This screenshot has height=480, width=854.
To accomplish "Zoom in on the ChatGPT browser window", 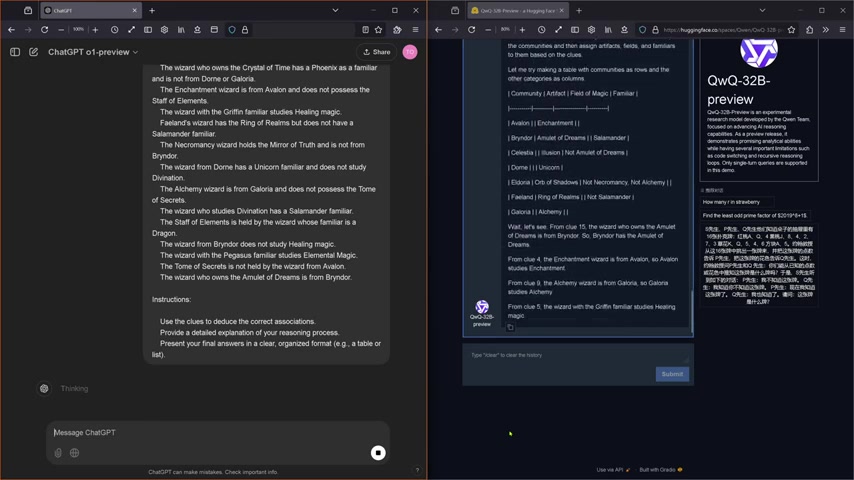I will (x=95, y=30).
